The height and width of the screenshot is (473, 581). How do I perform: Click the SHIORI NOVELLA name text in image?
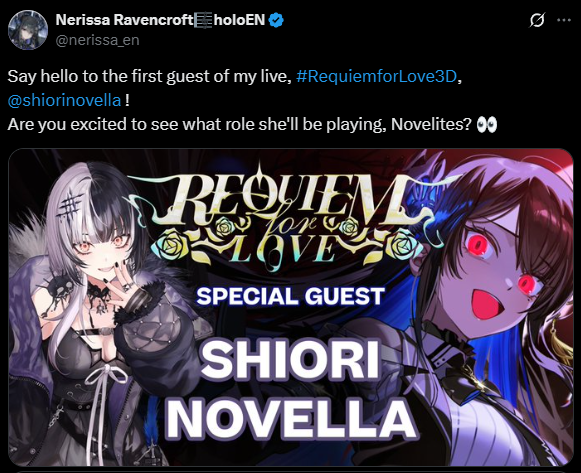tap(291, 389)
